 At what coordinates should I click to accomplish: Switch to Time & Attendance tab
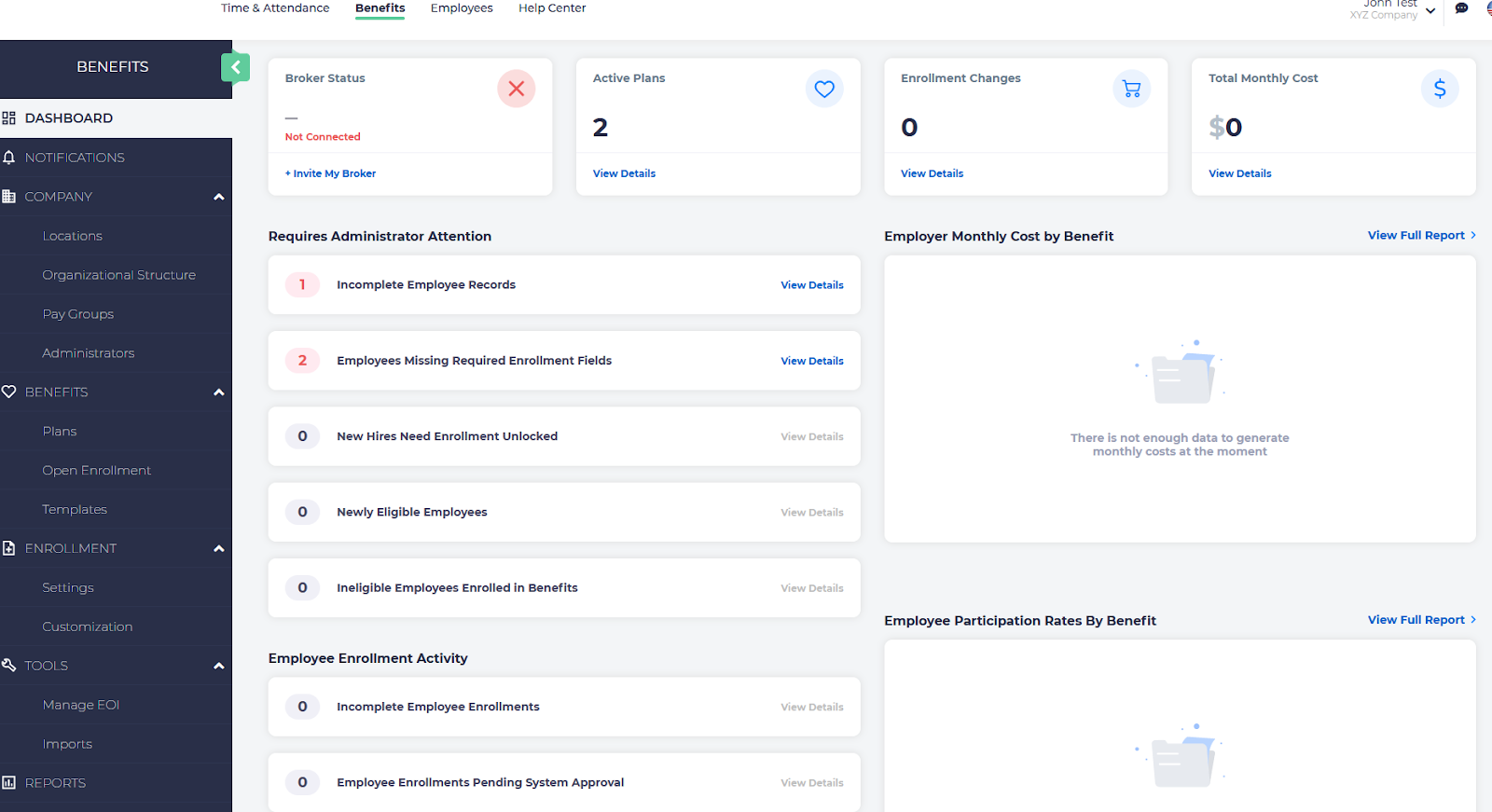click(x=275, y=8)
